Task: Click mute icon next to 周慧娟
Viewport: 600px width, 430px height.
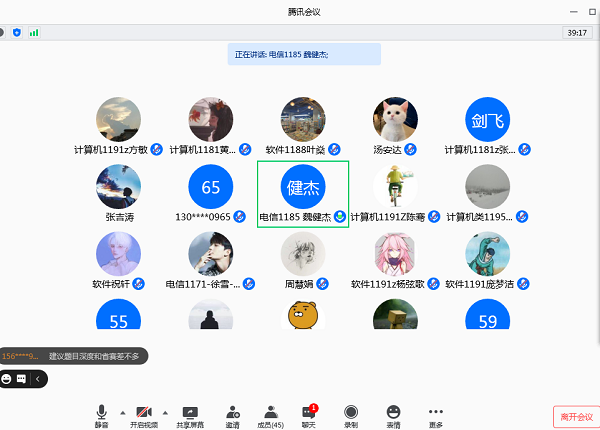Action: click(323, 284)
